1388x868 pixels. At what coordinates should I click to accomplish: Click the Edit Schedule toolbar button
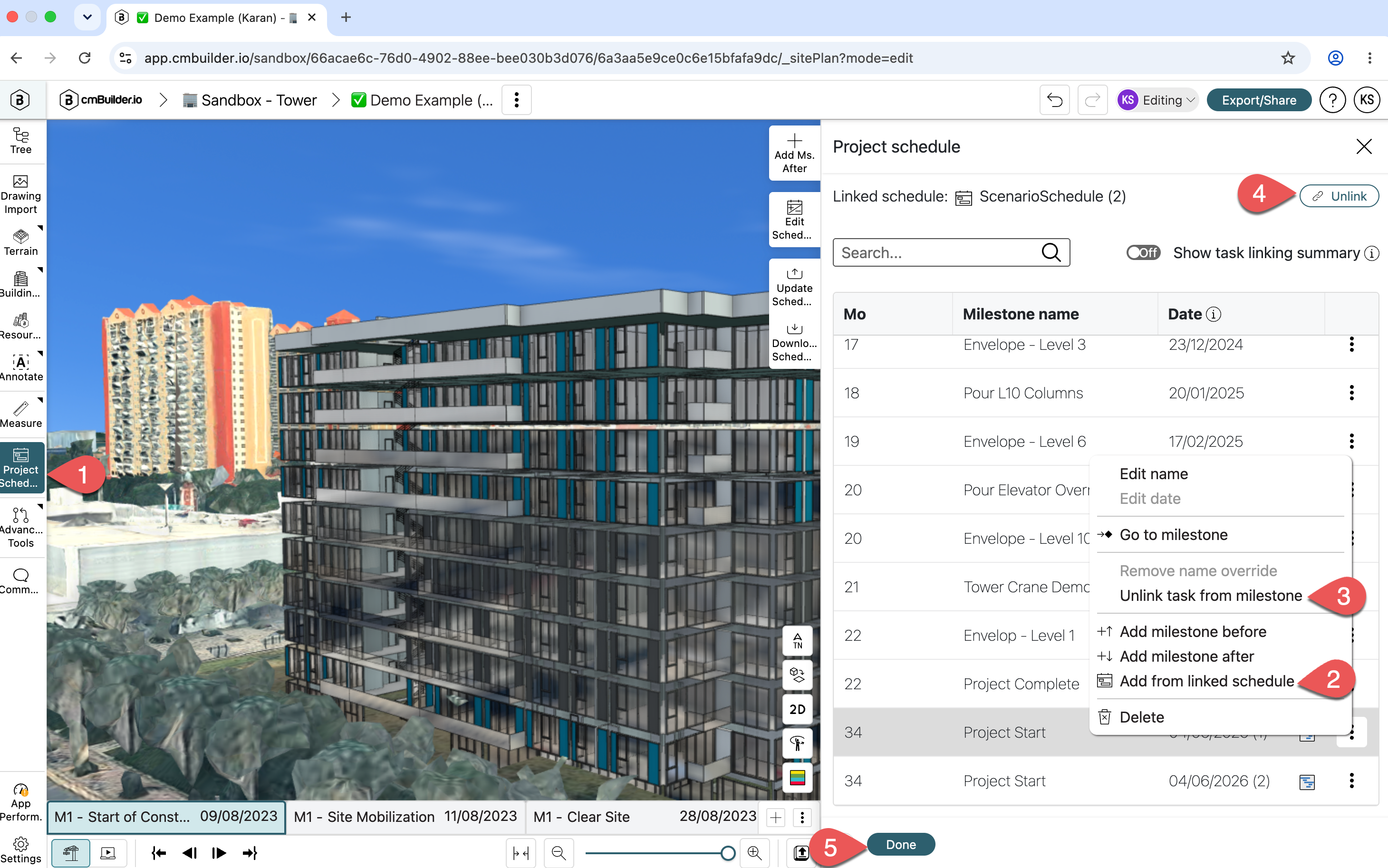794,220
